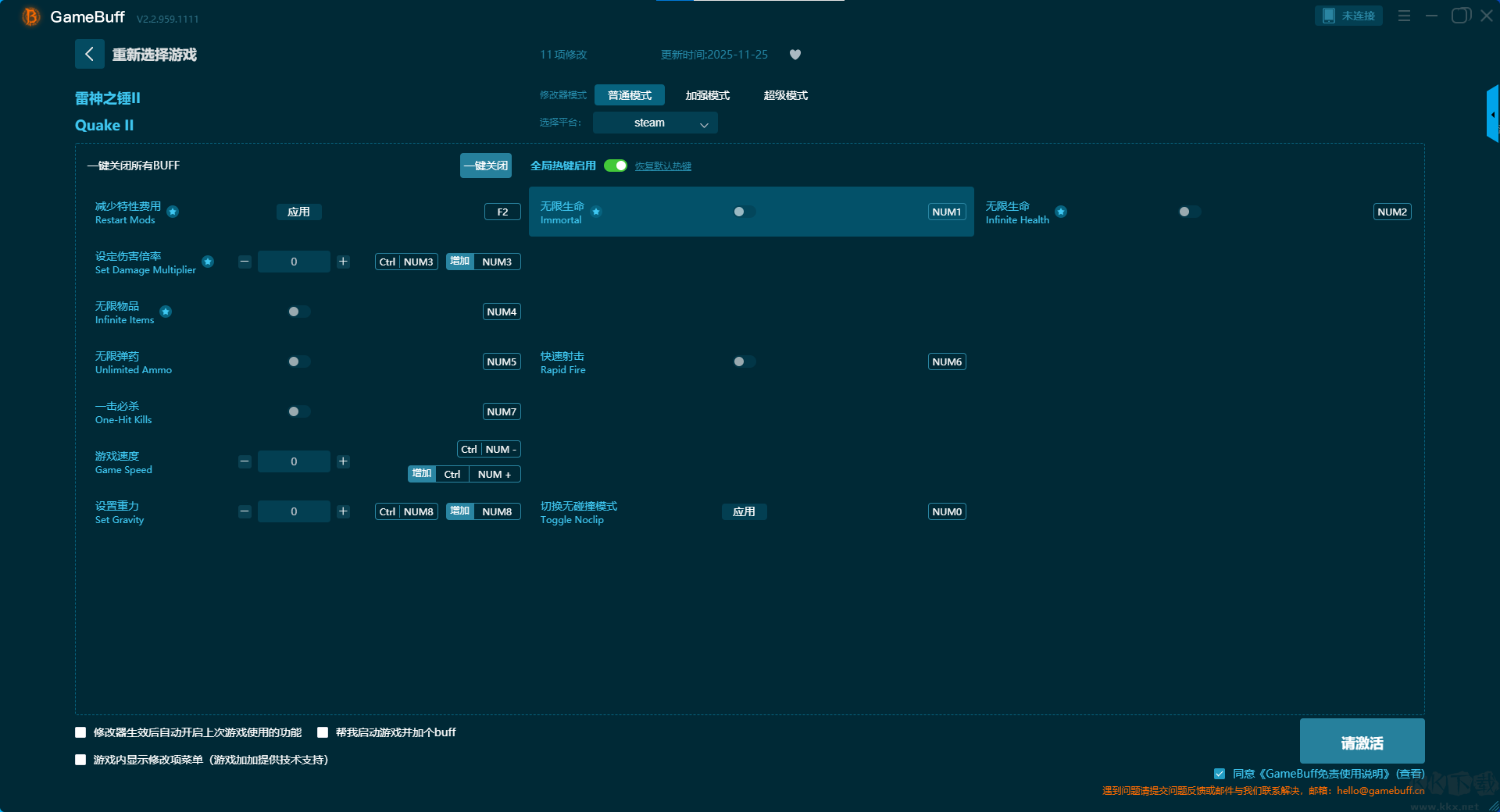Turn on Rapid Fire toggle
This screenshot has height=812, width=1500.
(744, 361)
